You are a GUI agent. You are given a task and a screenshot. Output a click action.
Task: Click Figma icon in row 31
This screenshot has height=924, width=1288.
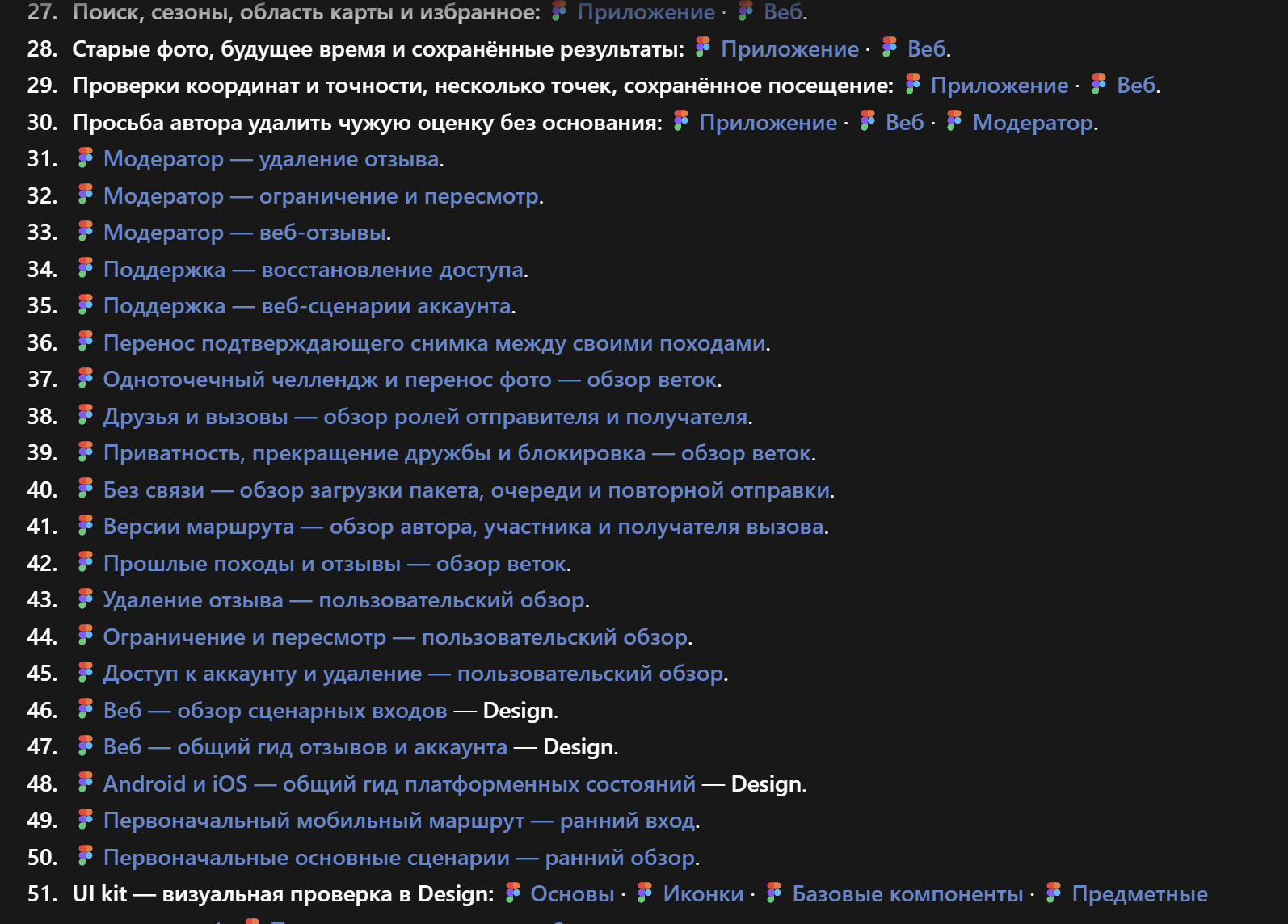pyautogui.click(x=86, y=157)
